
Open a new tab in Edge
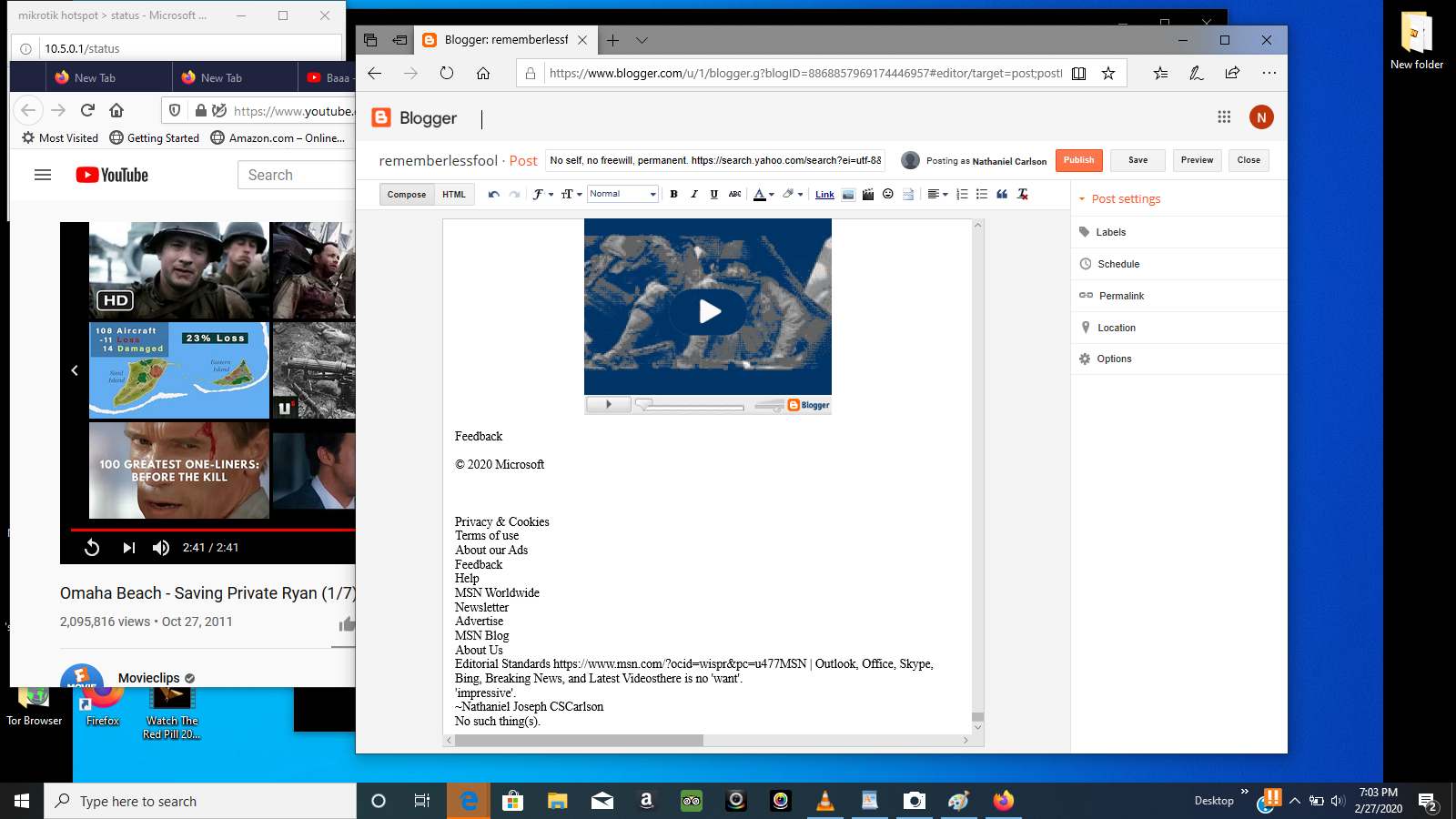pyautogui.click(x=612, y=40)
